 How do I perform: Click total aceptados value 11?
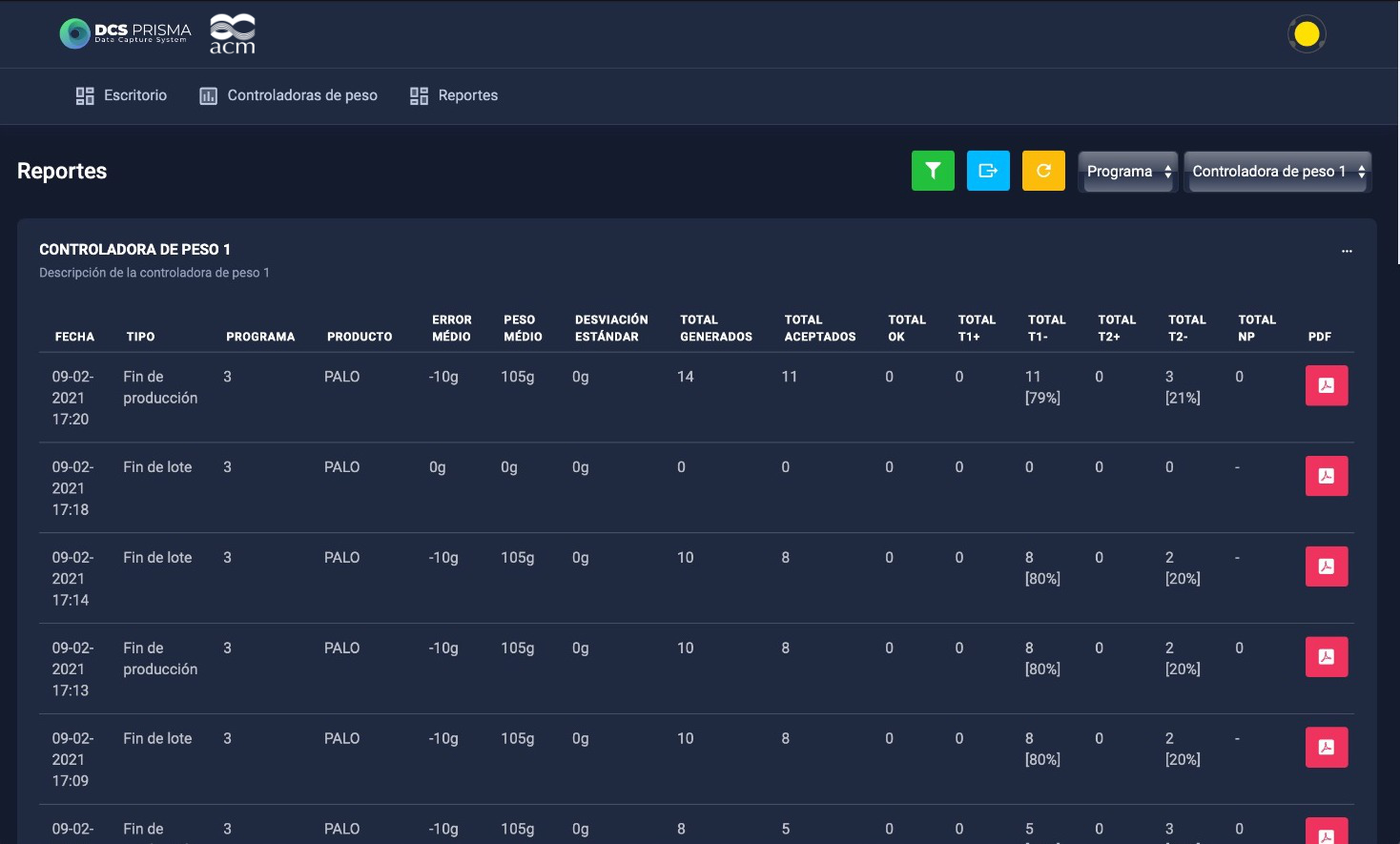(790, 377)
